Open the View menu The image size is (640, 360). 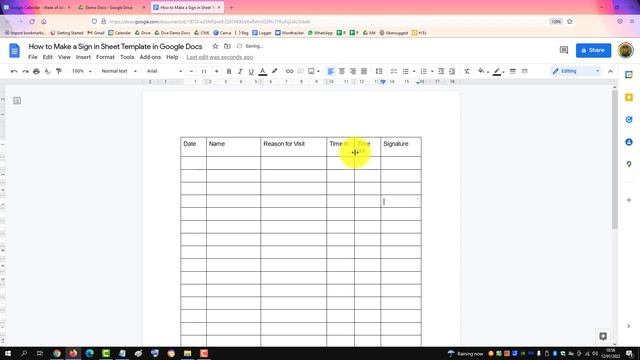(64, 57)
